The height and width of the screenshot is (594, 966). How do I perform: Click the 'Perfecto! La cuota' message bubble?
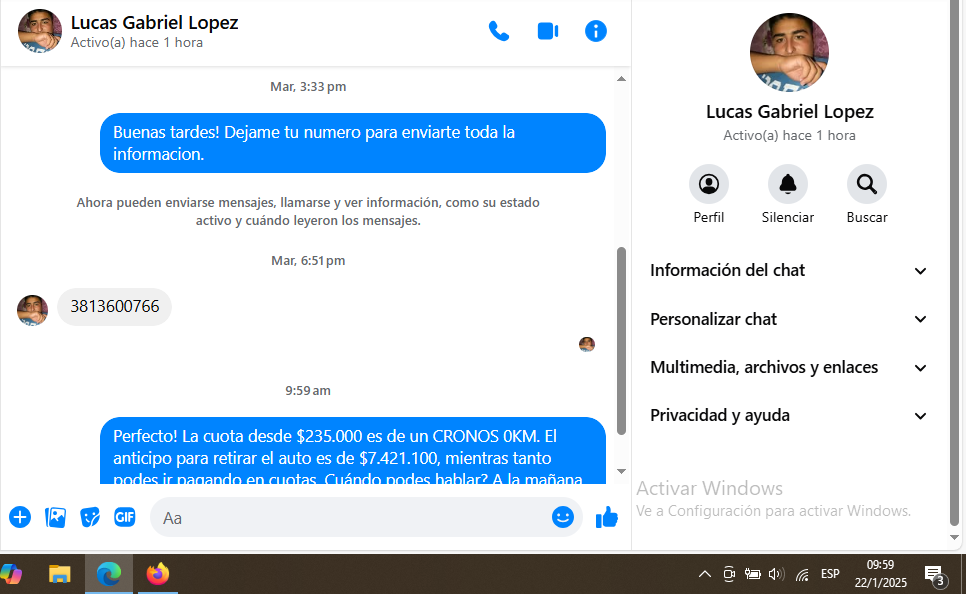352,450
